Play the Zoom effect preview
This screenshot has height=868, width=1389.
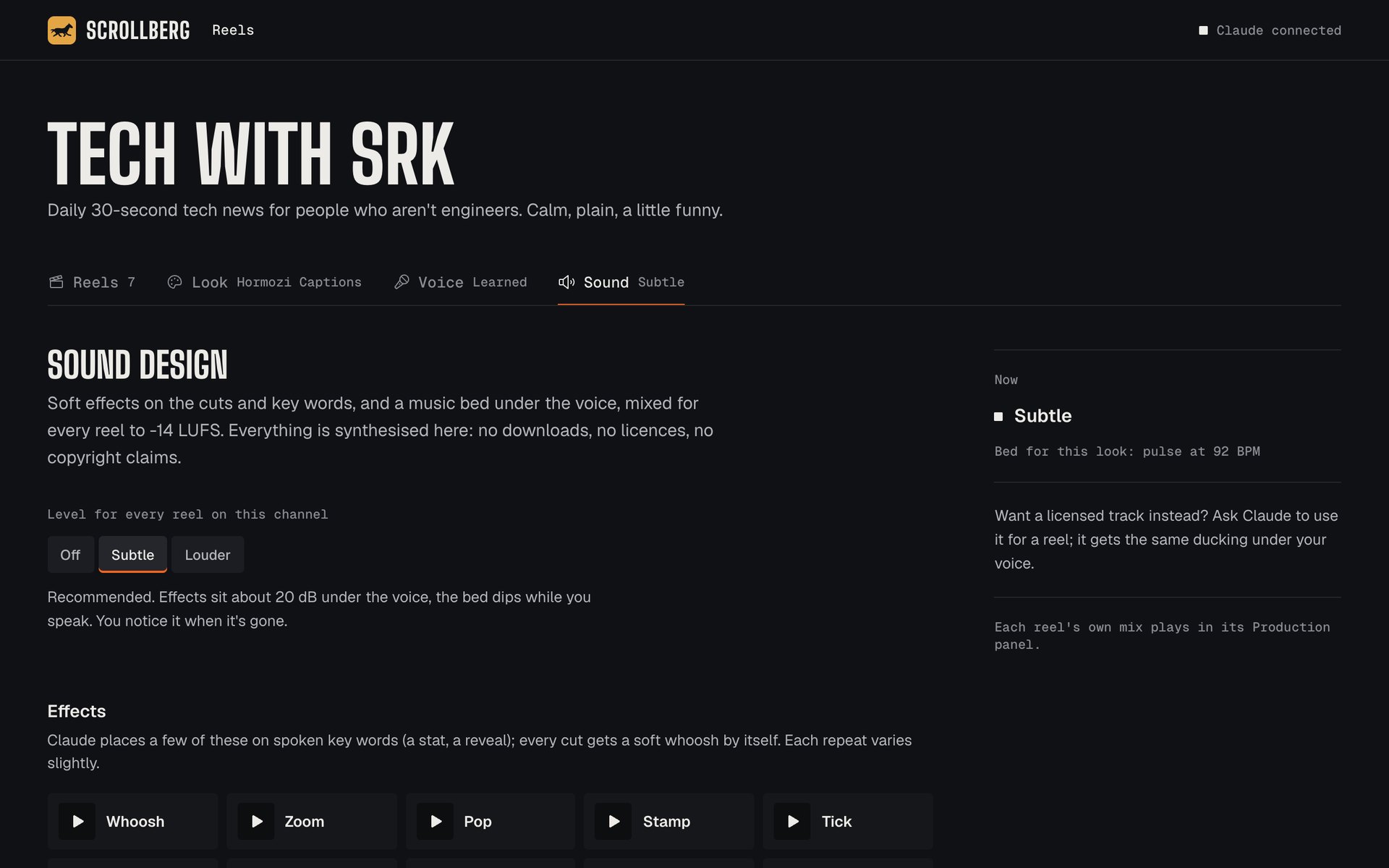(x=256, y=821)
